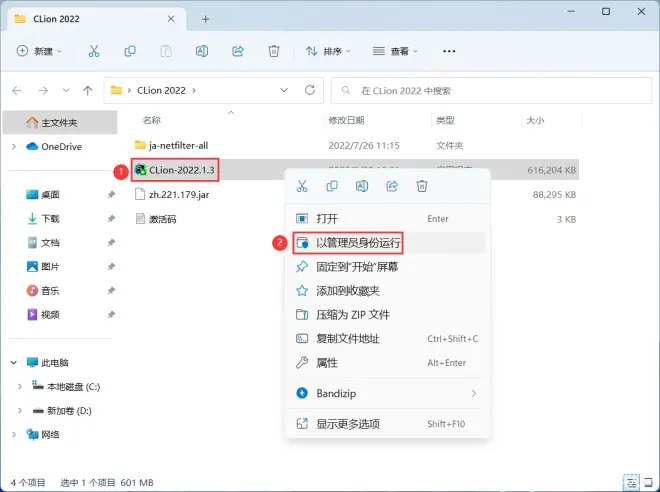The height and width of the screenshot is (492, 660).
Task: Open a new tab with plus button
Action: tap(205, 19)
